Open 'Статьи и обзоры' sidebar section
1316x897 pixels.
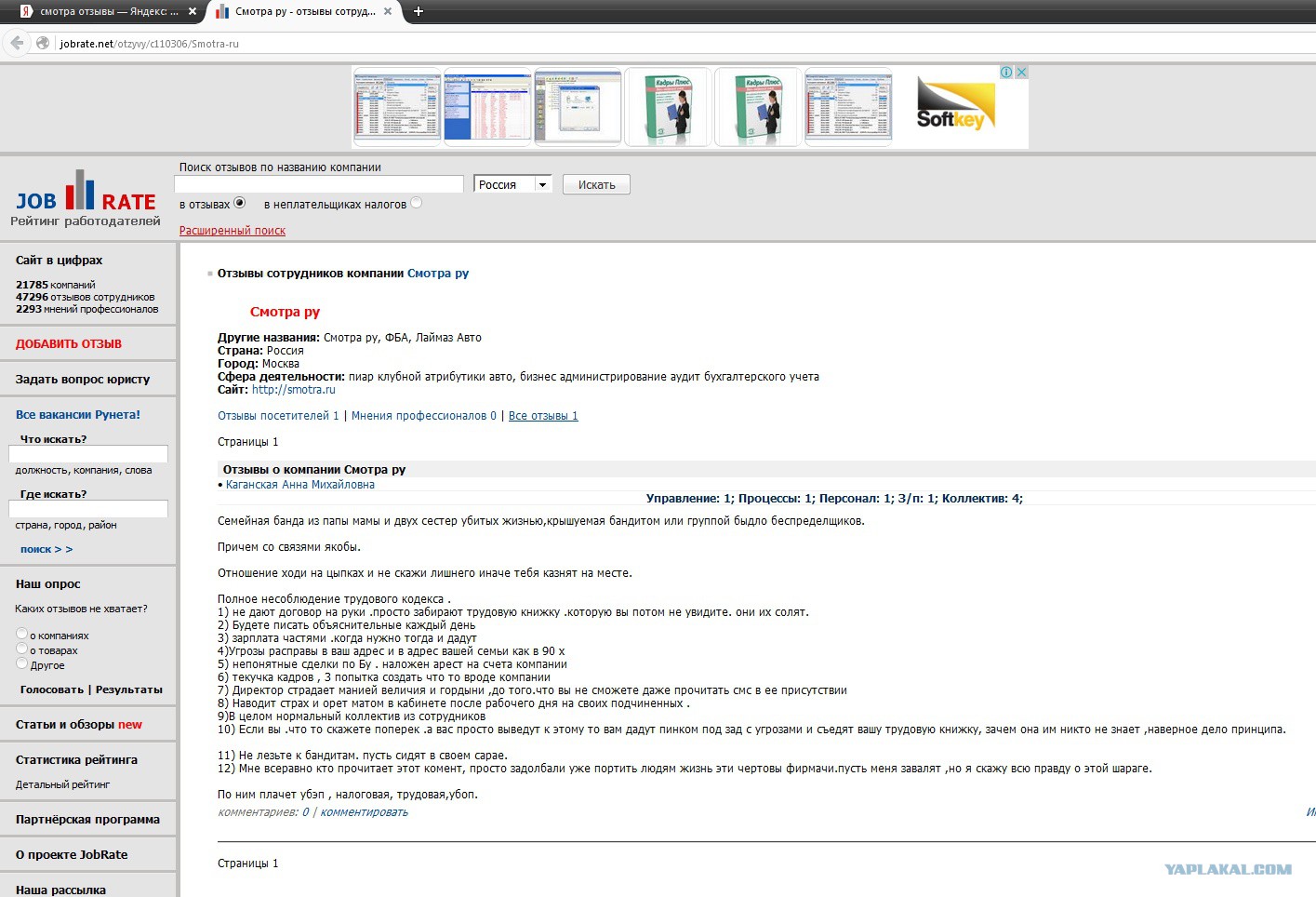[x=79, y=725]
